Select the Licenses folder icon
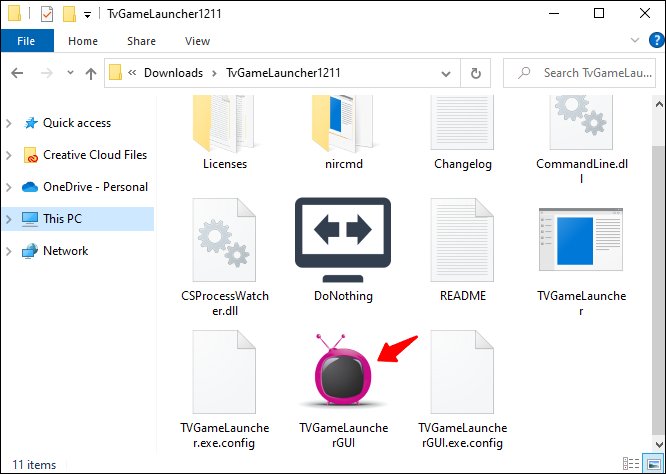The height and width of the screenshot is (474, 666). pos(224,124)
